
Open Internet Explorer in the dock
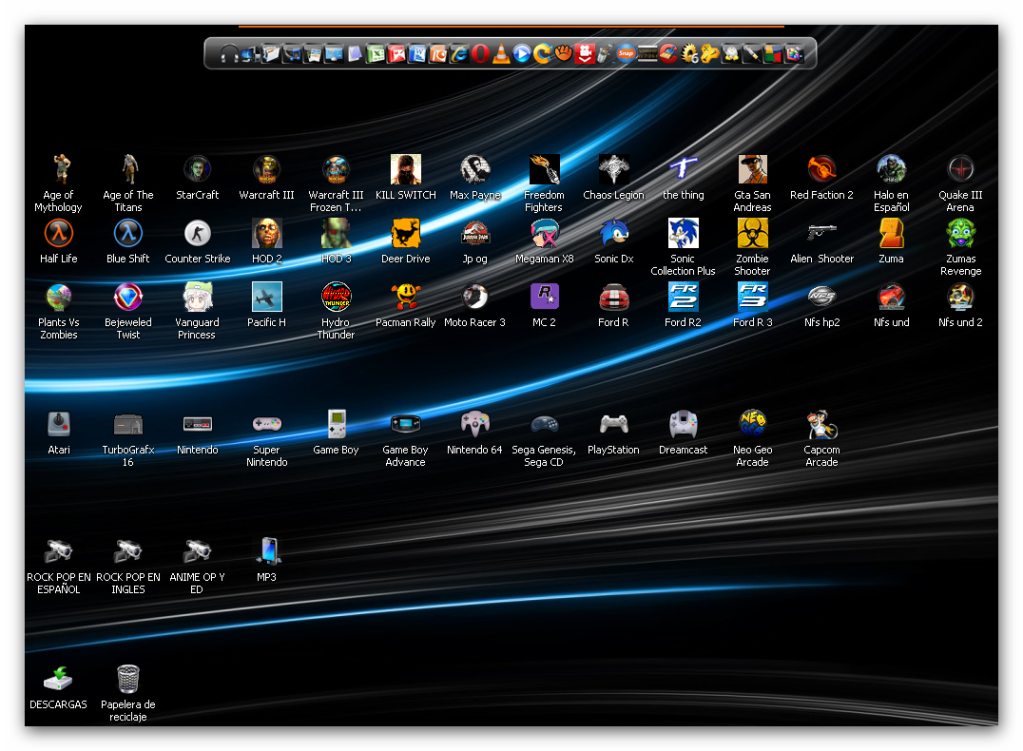pyautogui.click(x=459, y=54)
